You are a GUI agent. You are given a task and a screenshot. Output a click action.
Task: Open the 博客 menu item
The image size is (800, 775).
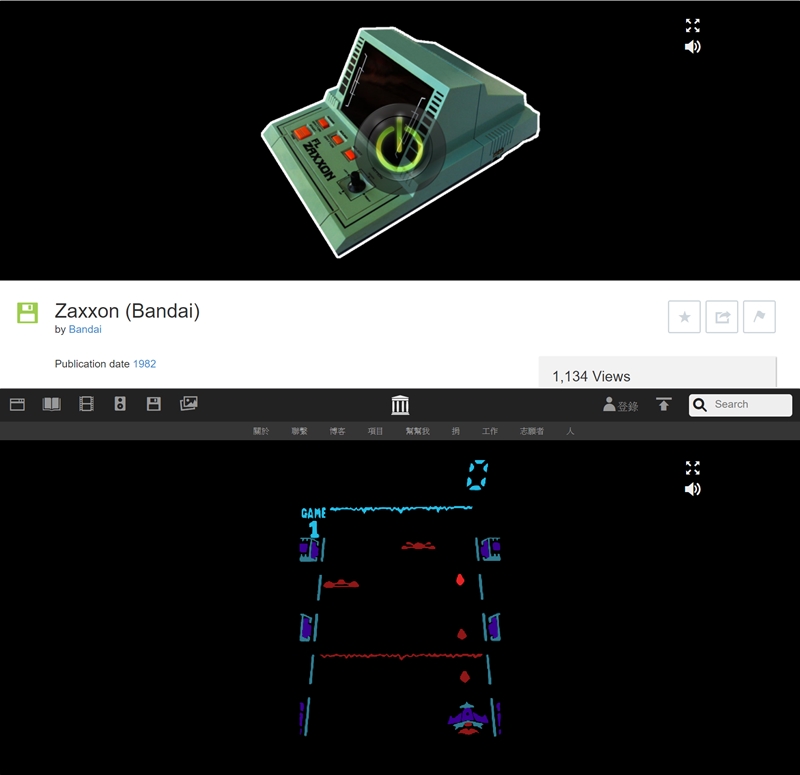[337, 431]
